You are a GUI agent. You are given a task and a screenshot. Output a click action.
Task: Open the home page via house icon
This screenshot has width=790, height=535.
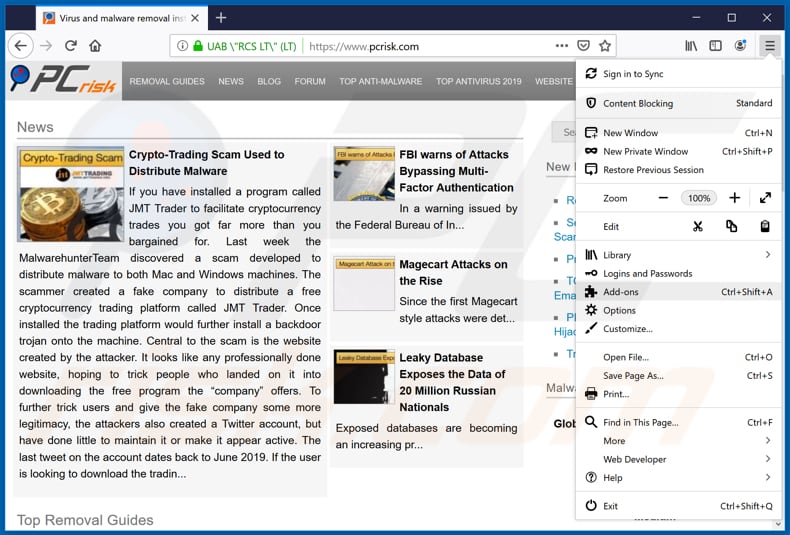click(x=95, y=46)
